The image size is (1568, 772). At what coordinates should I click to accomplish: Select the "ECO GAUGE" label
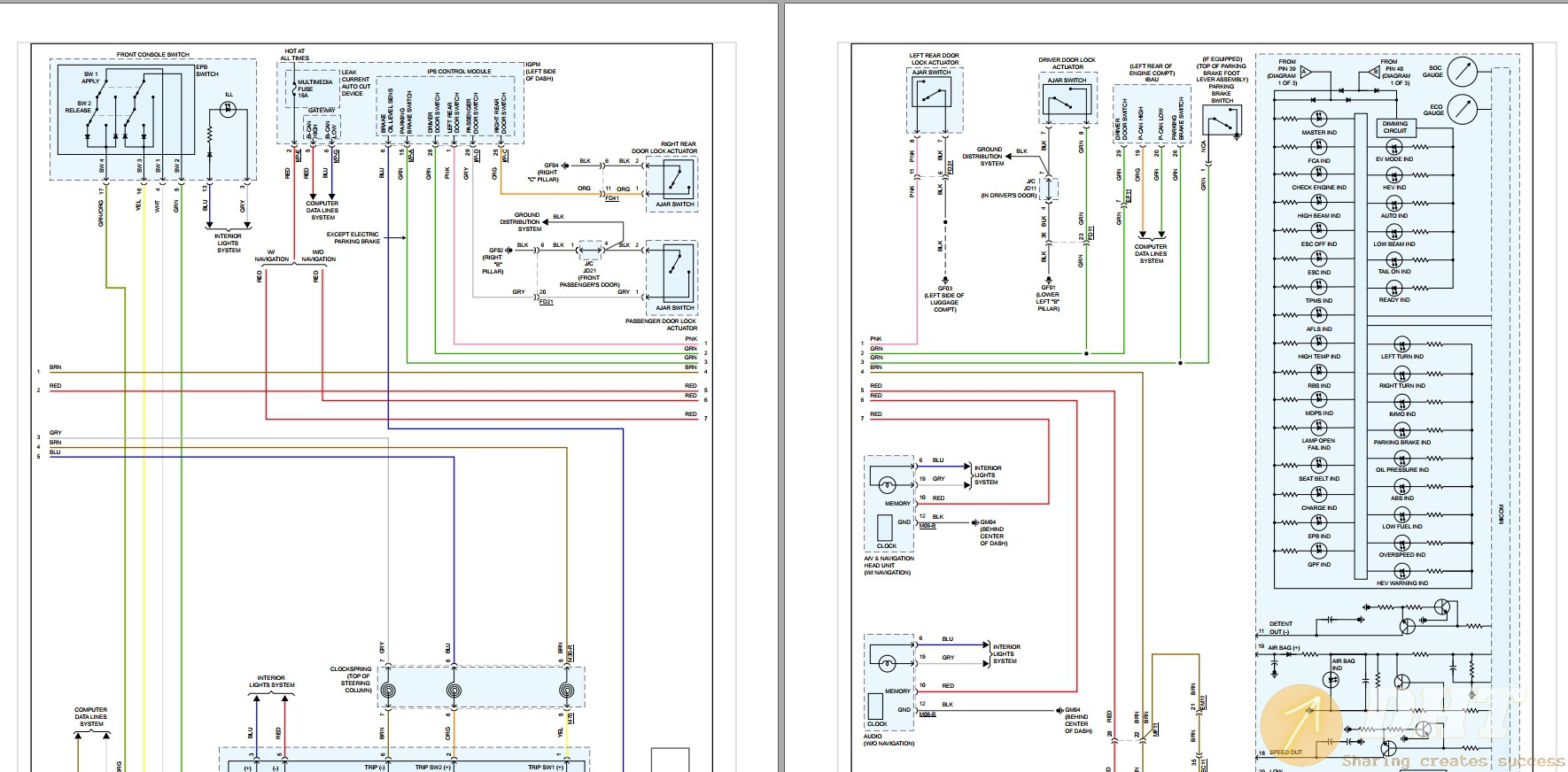[1434, 110]
